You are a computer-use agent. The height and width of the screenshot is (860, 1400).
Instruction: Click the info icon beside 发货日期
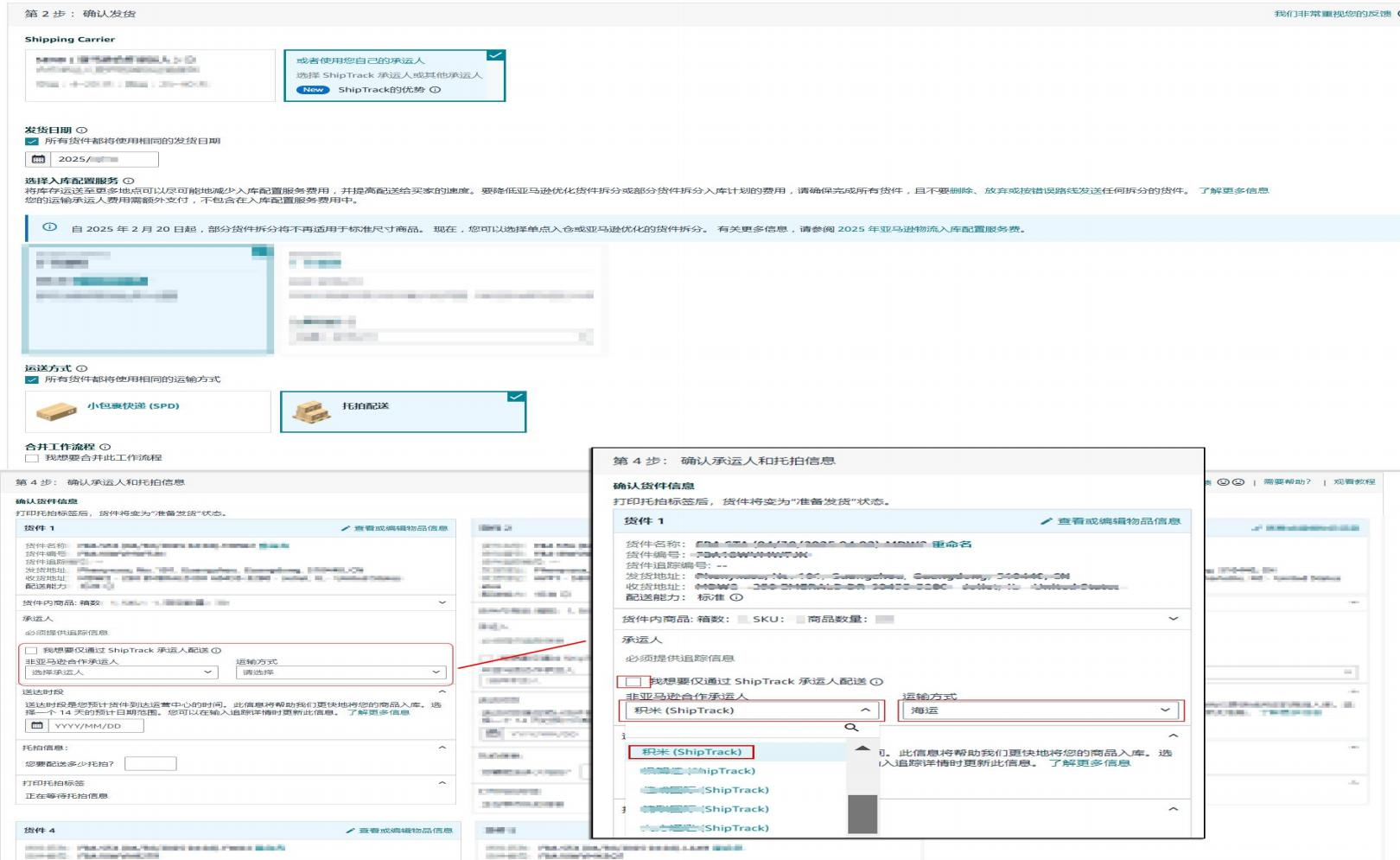point(82,131)
